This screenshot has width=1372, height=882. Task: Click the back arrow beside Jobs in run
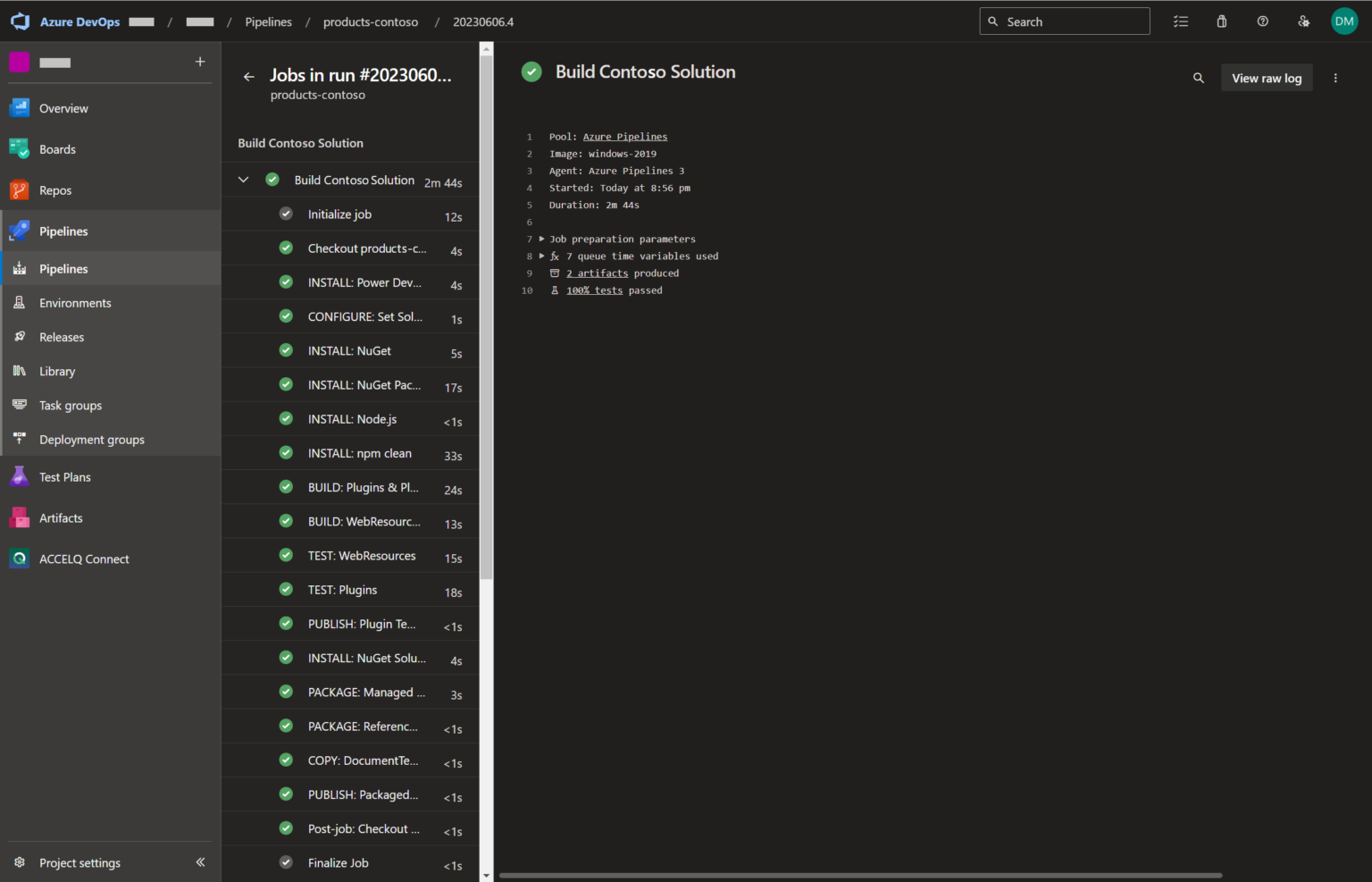click(249, 77)
